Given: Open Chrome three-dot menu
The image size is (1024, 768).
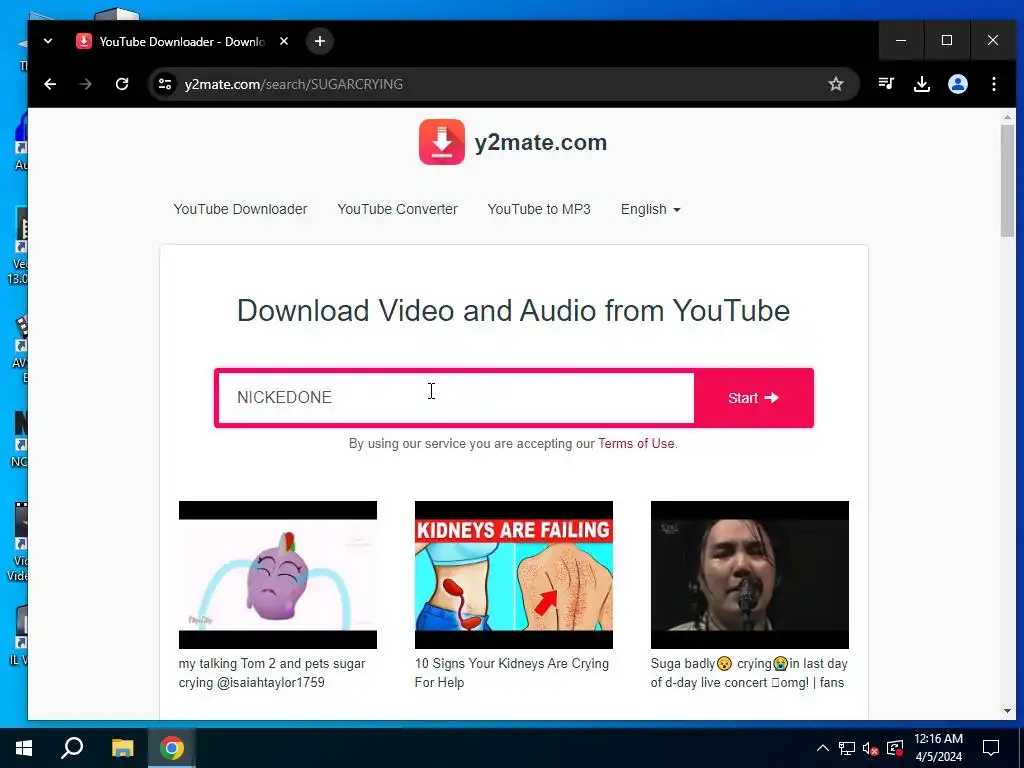Looking at the screenshot, I should [994, 84].
